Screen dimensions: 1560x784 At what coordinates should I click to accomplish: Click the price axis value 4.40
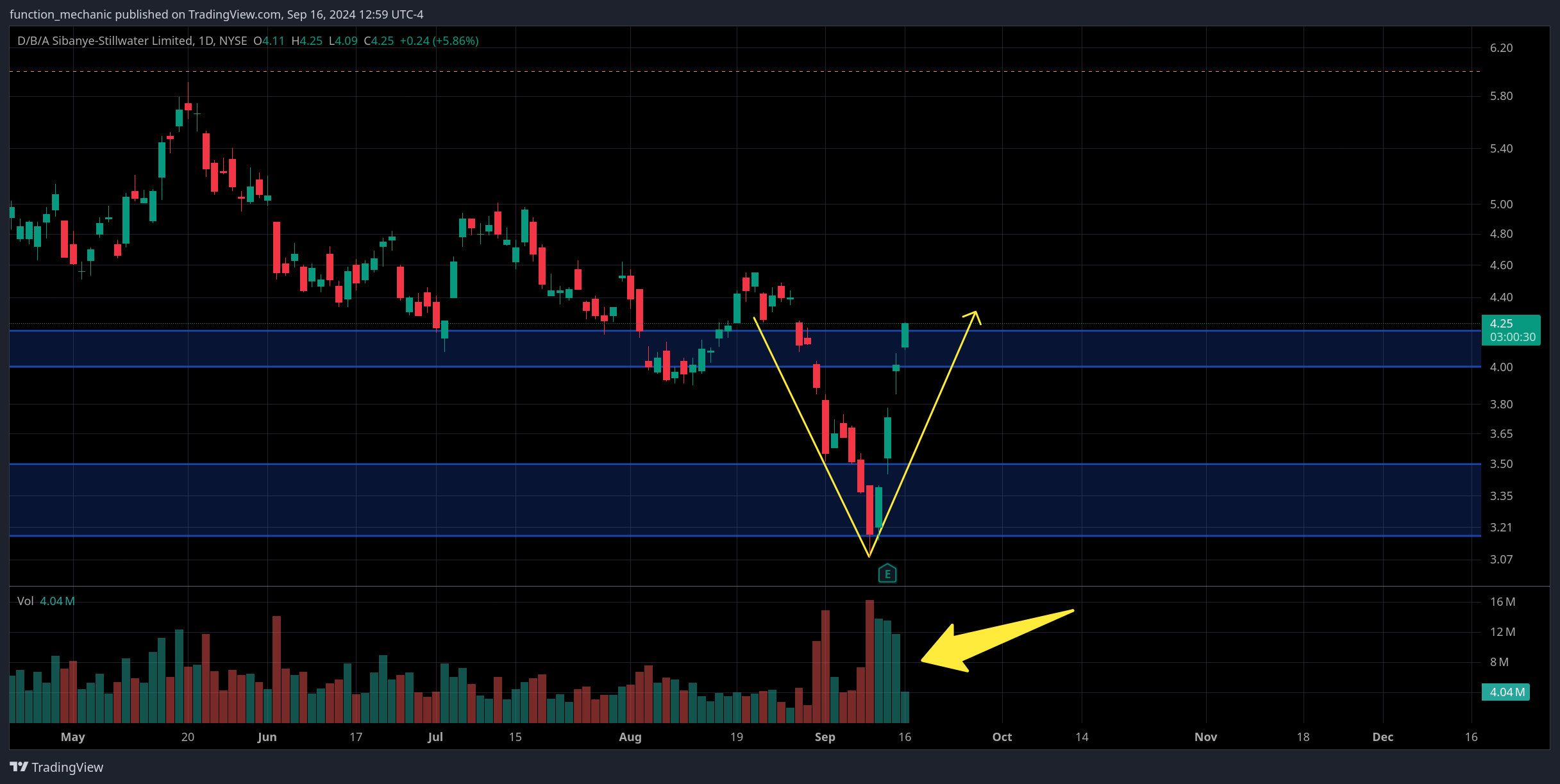(1501, 297)
